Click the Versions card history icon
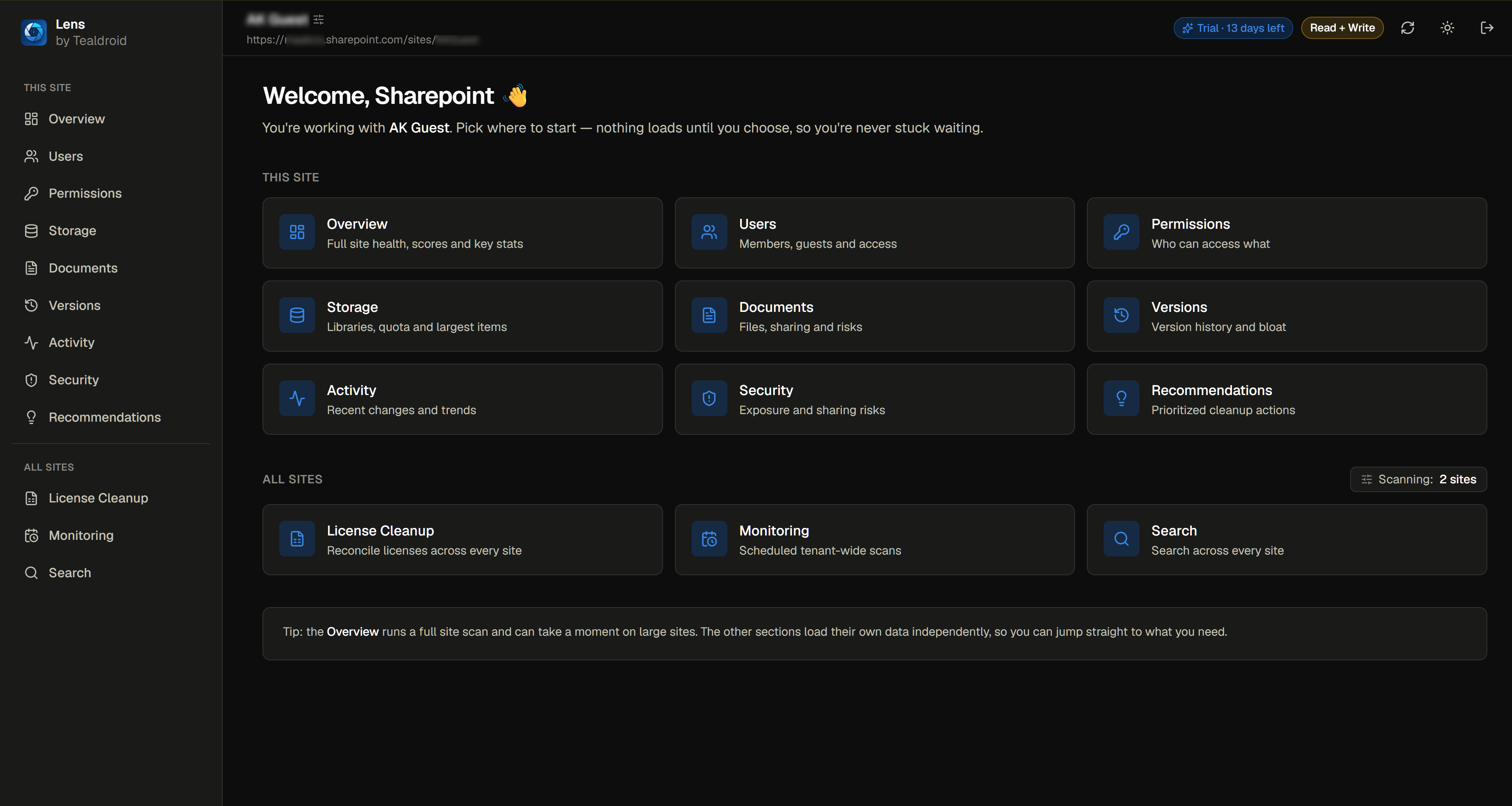 pyautogui.click(x=1121, y=316)
